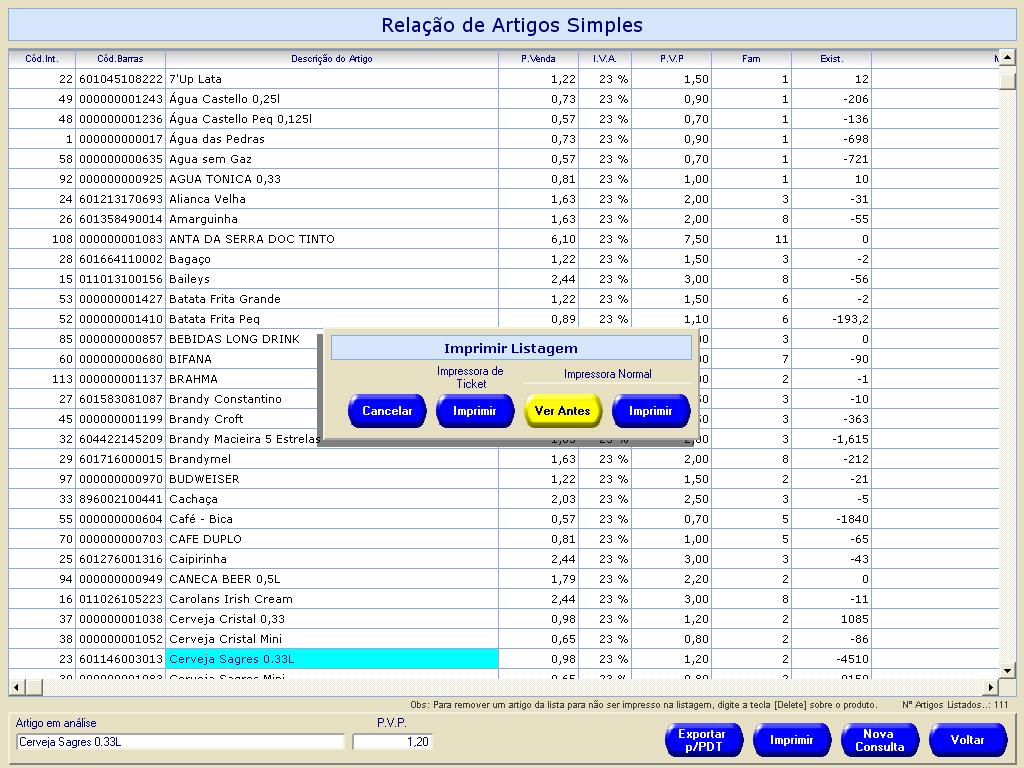This screenshot has height=768, width=1024.
Task: Click the P.Venda column header
Action: click(x=538, y=59)
